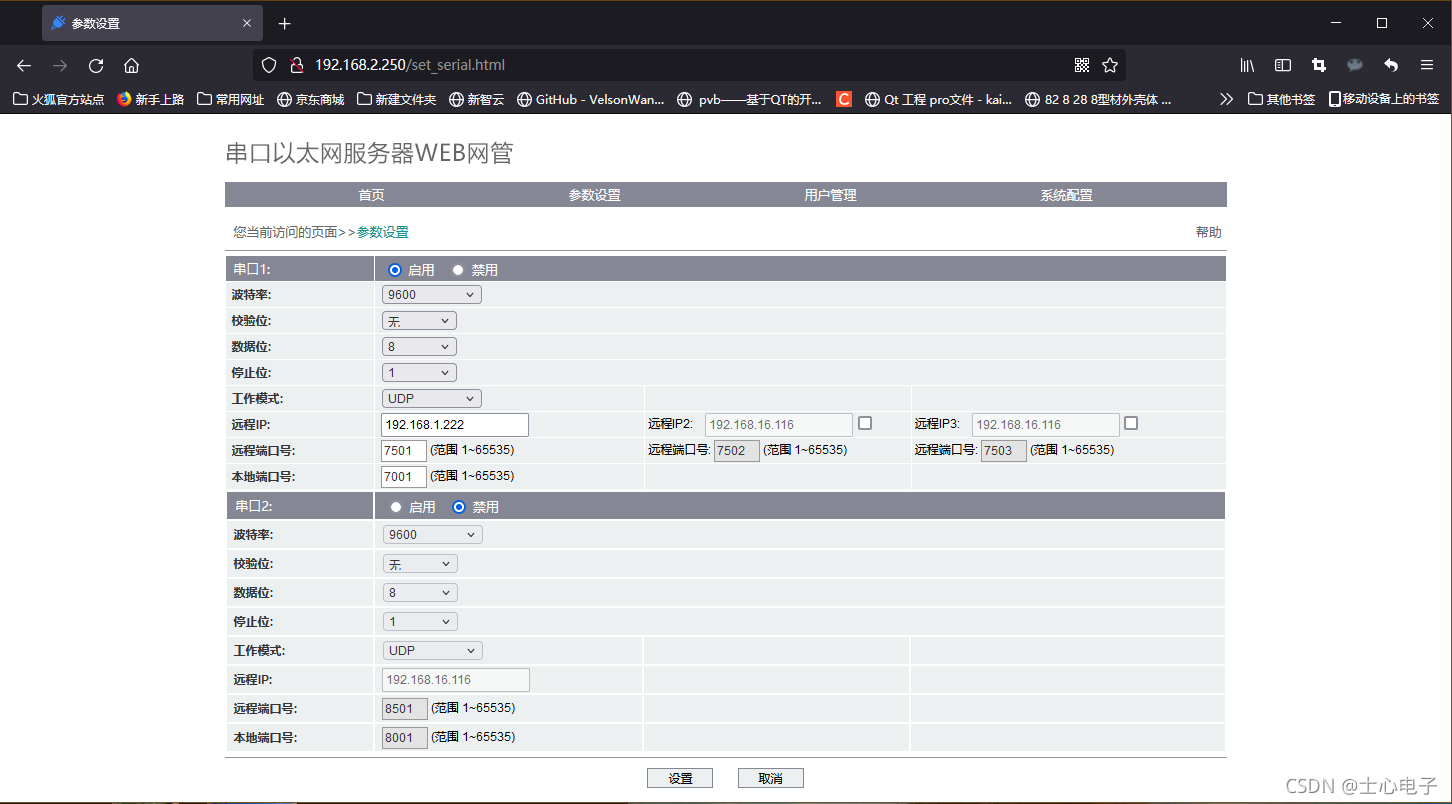Screen dimensions: 1452x804
Task: Open the 停止位 dropdown for 串口1
Action: click(419, 371)
